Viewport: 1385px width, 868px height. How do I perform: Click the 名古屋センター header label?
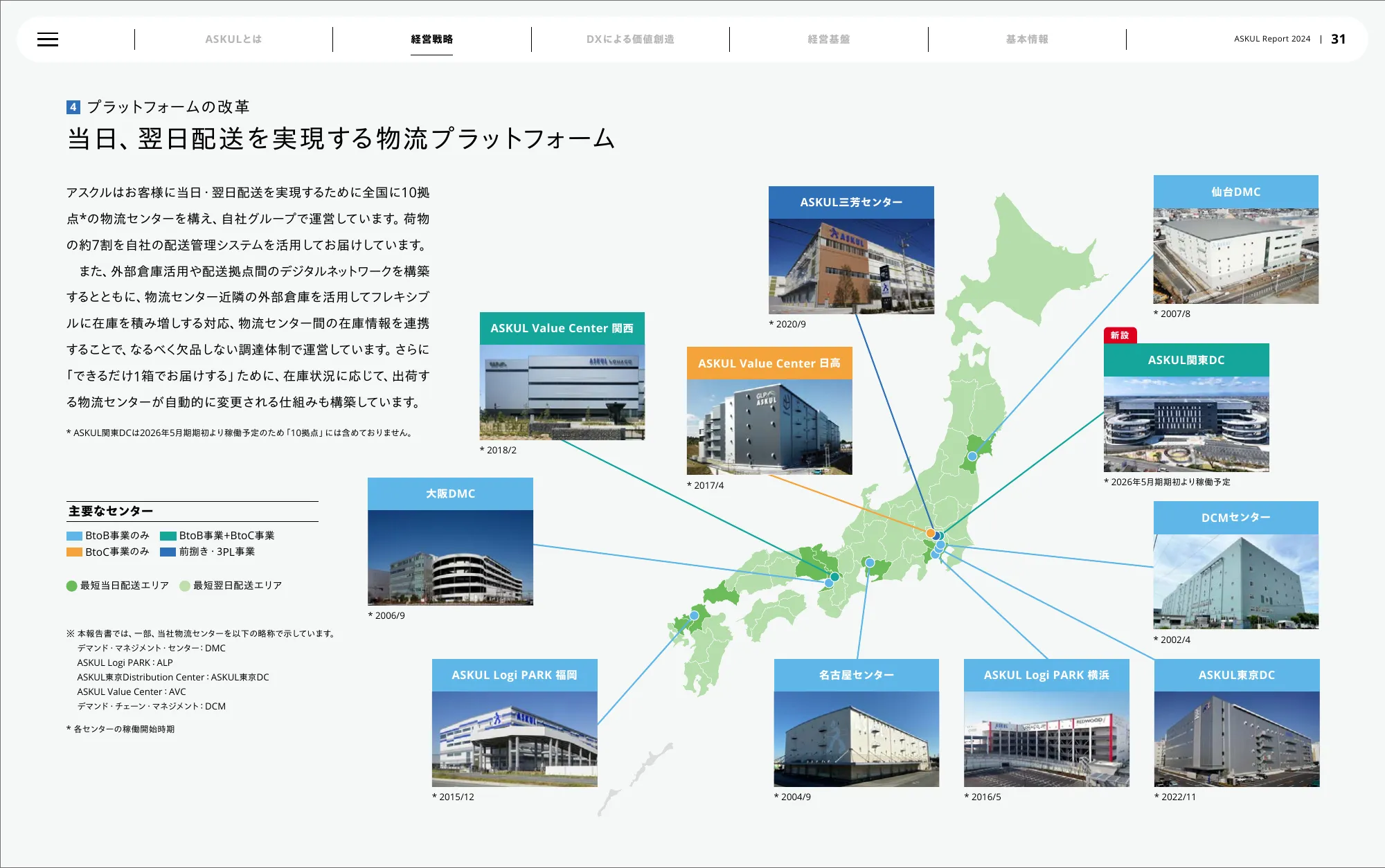857,675
